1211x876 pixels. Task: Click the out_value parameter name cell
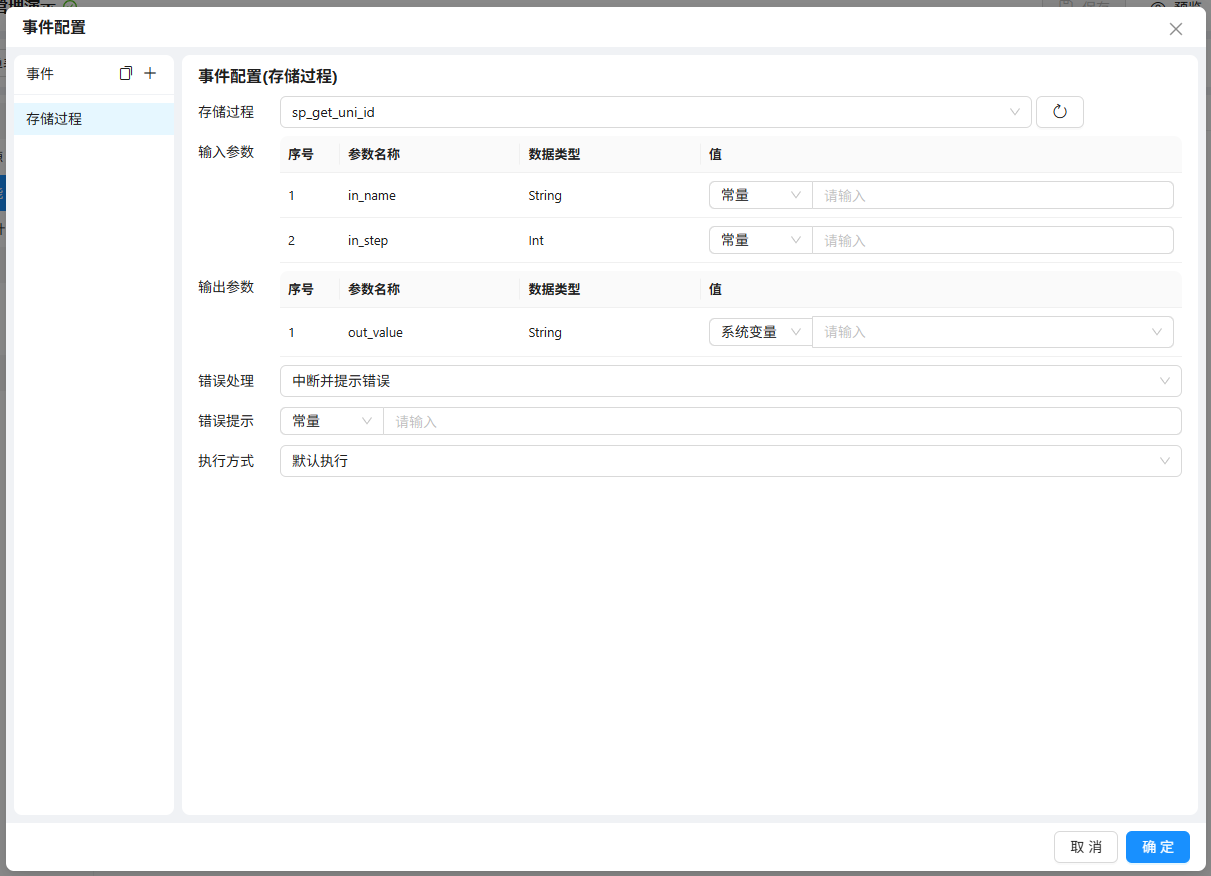376,333
